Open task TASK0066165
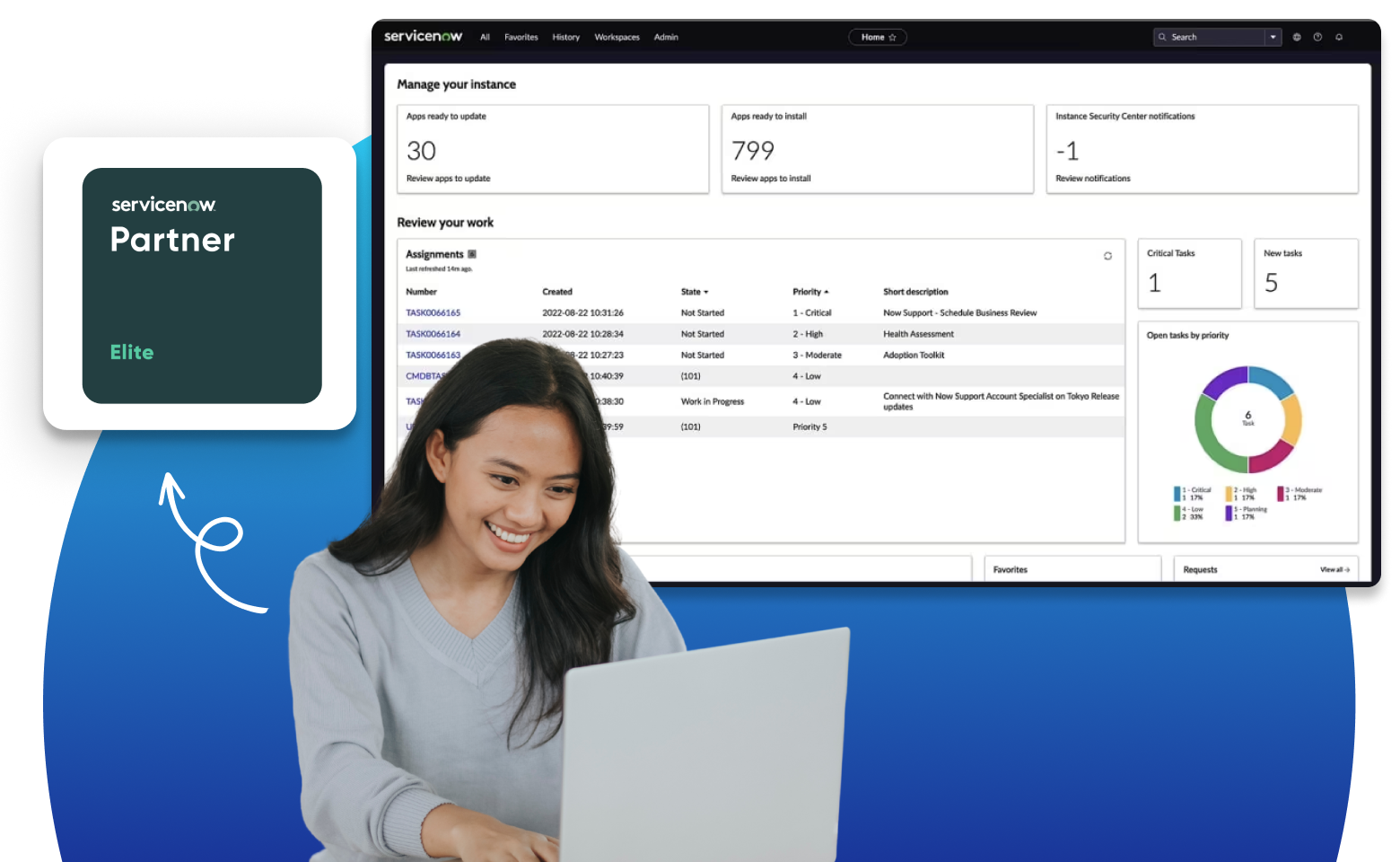 tap(433, 313)
